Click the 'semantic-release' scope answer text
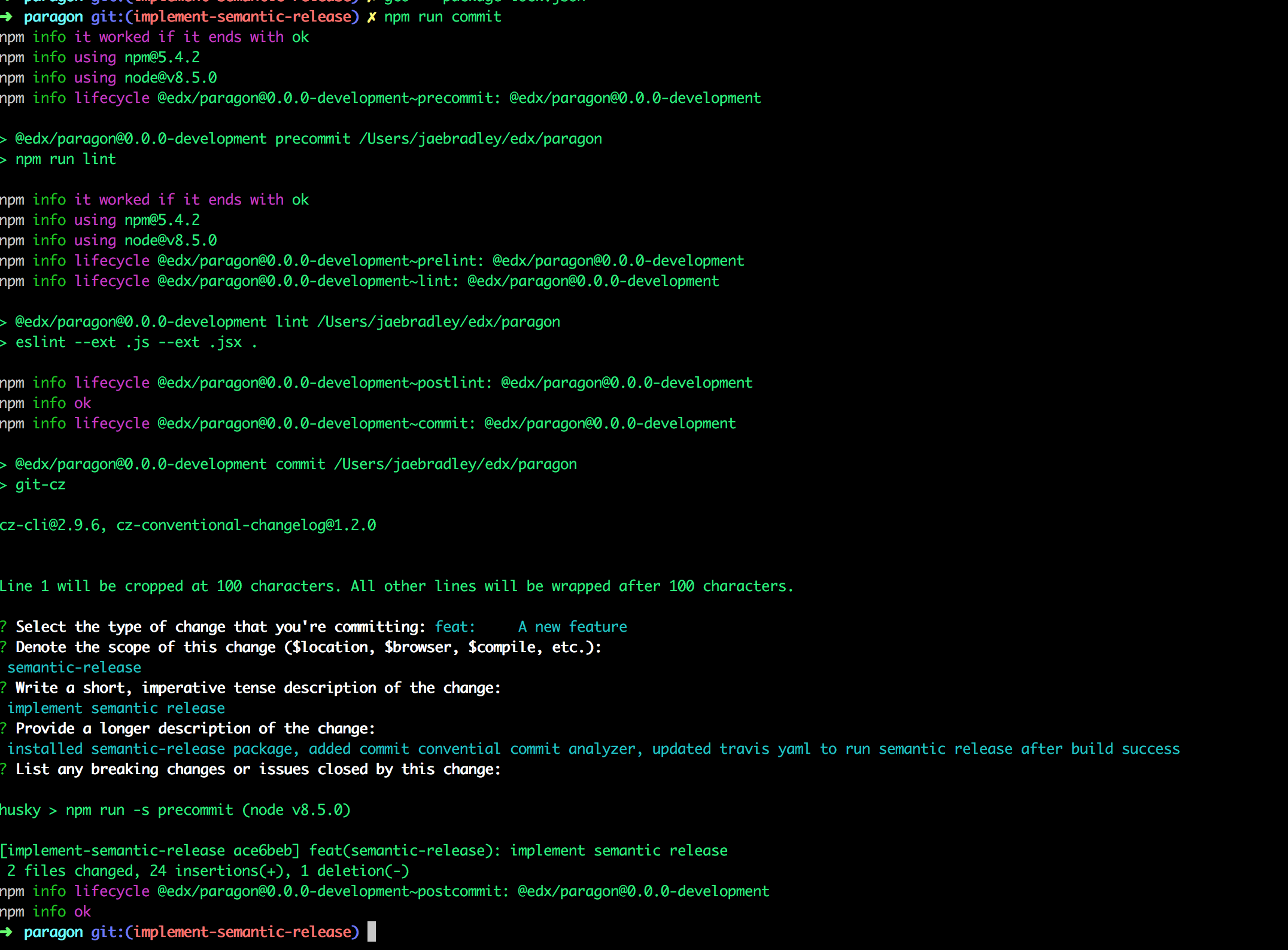The image size is (1288, 950). point(74,668)
